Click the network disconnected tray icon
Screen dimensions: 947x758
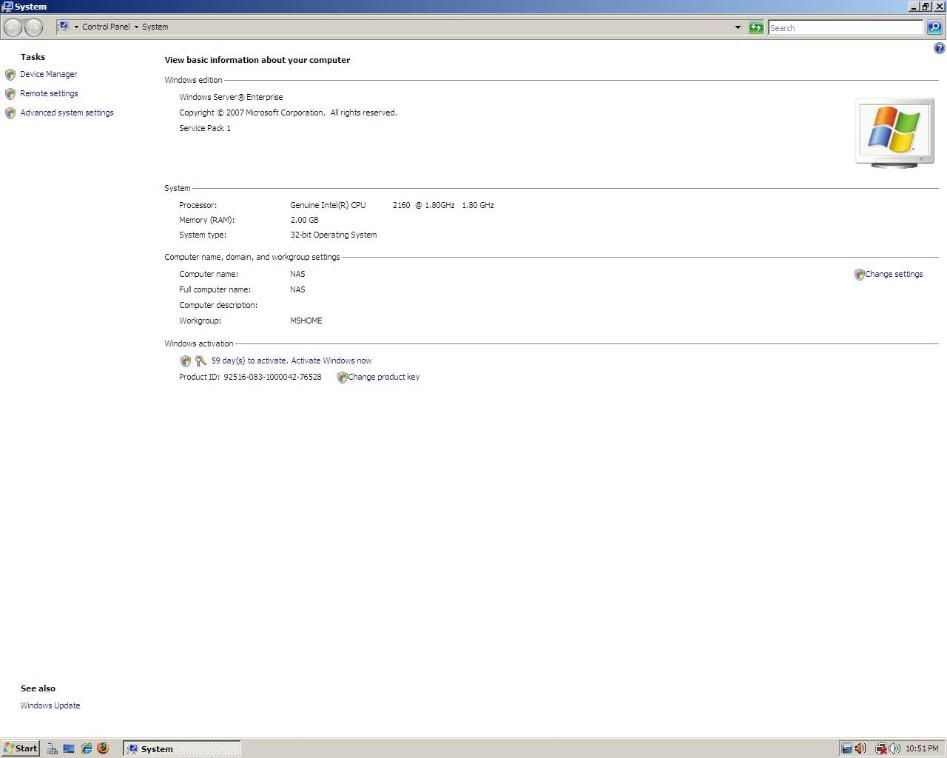881,749
